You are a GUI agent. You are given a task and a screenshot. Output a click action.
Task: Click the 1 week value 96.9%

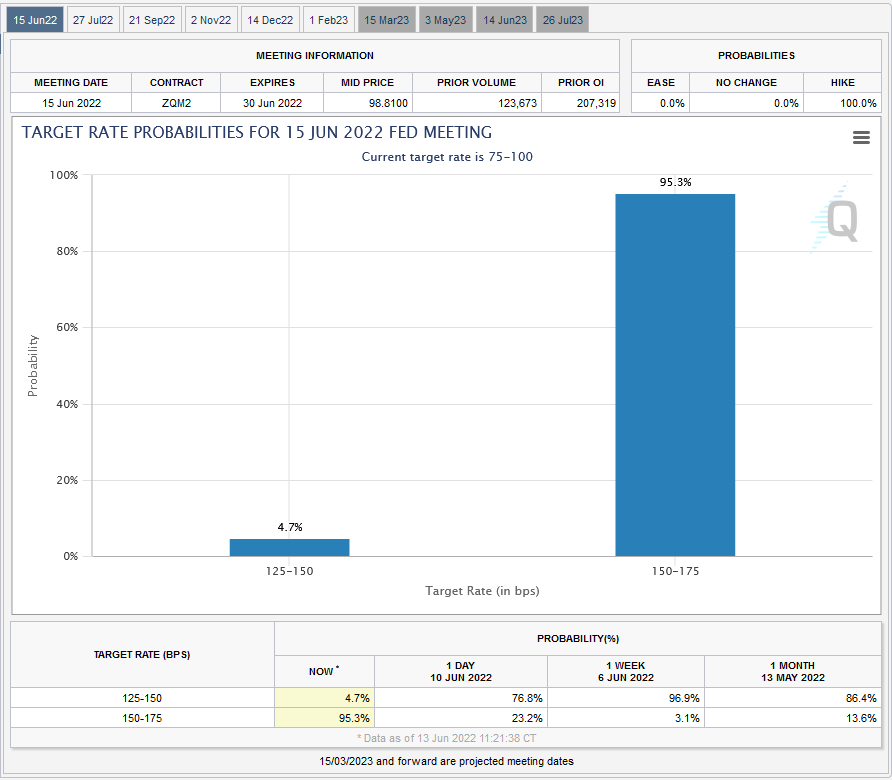684,698
